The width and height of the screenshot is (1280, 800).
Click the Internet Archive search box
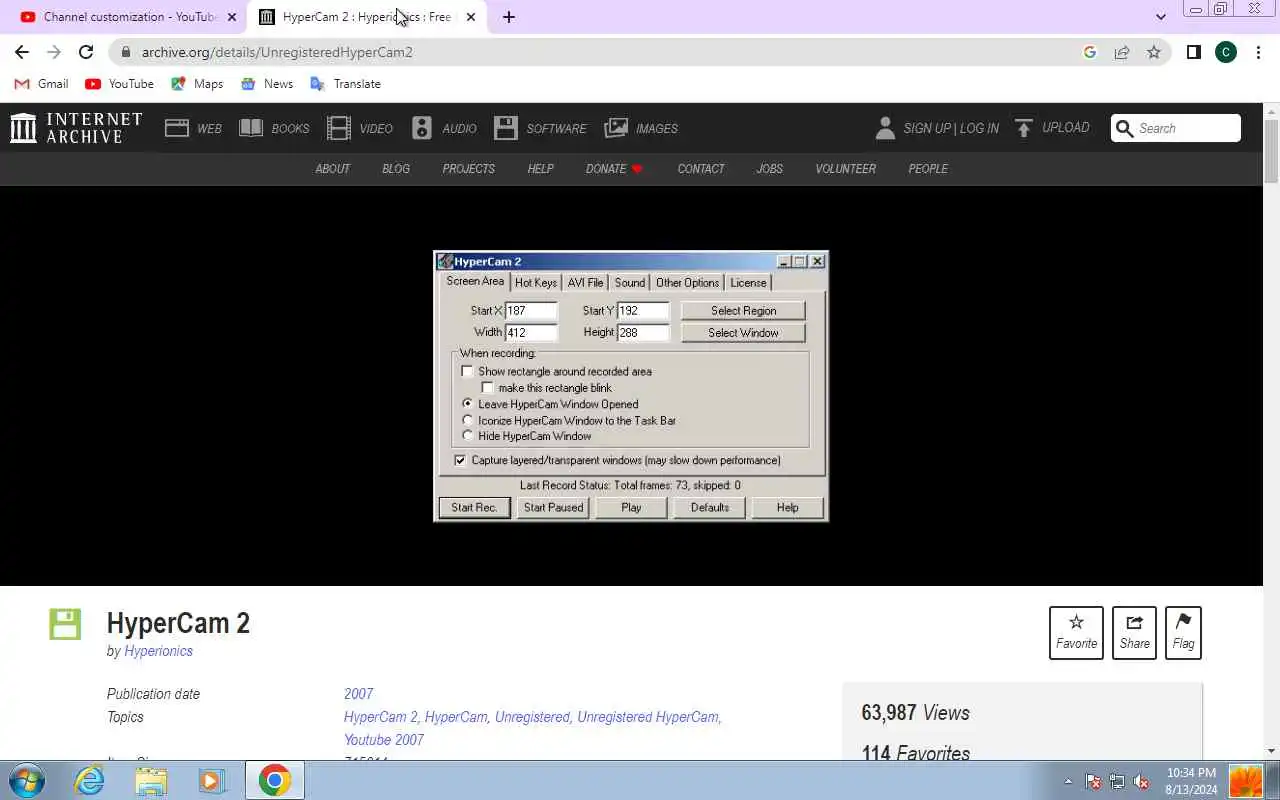click(1176, 128)
